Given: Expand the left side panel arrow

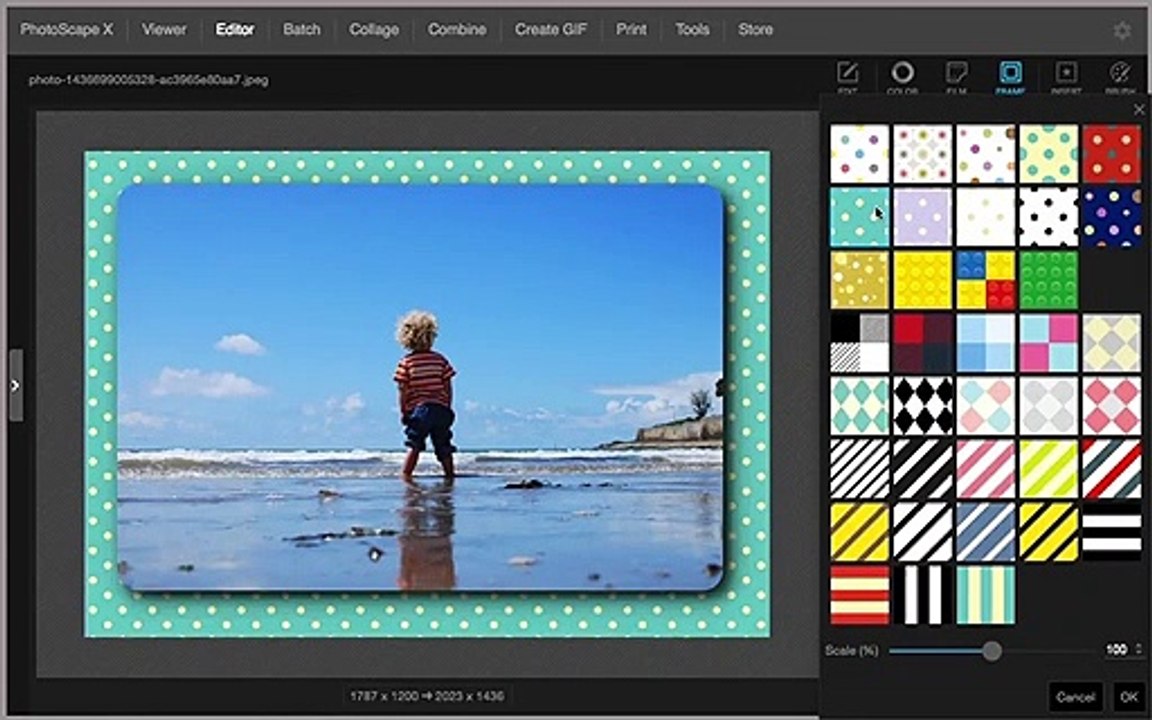Looking at the screenshot, I should [x=15, y=386].
